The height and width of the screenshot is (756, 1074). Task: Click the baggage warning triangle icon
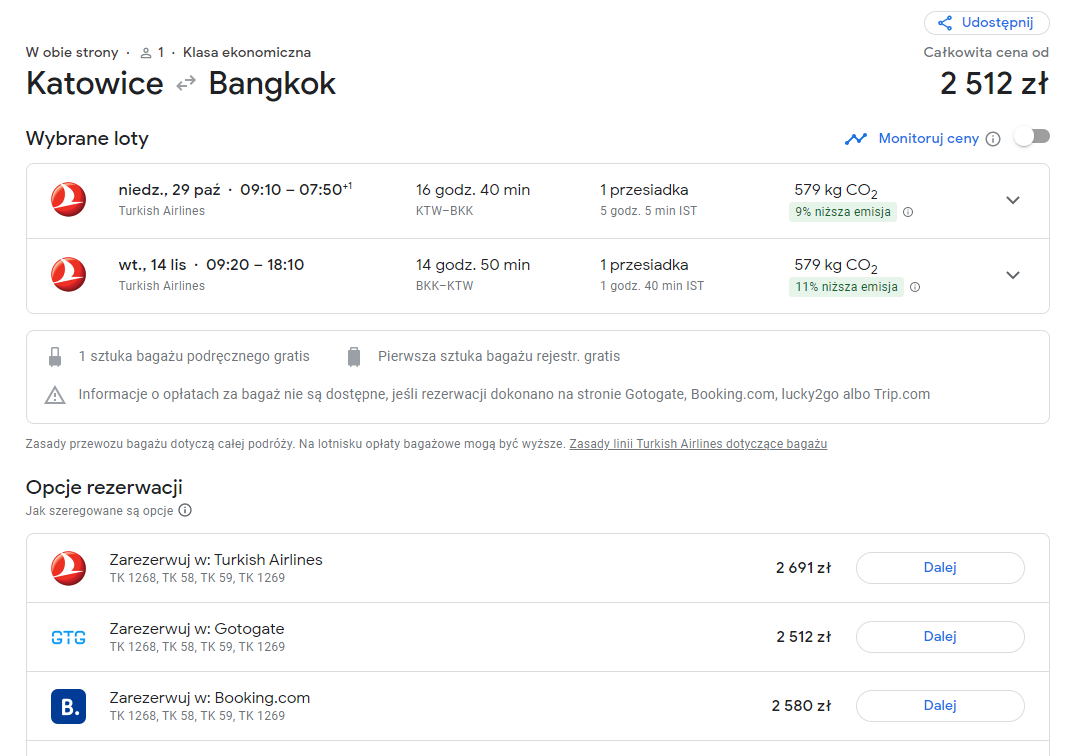coord(55,395)
